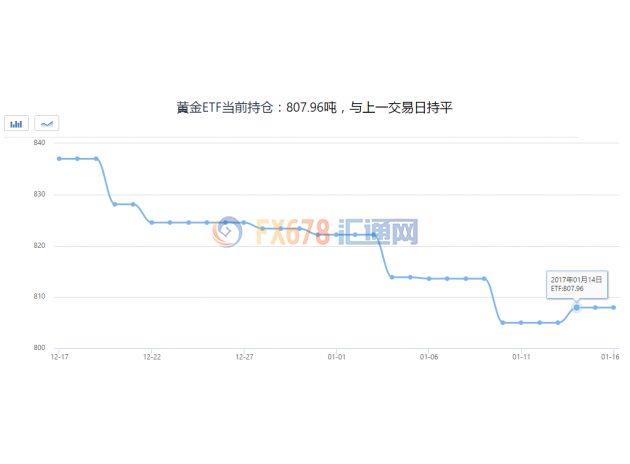Select the data point above 12-22
Image resolution: width=630 pixels, height=464 pixels.
pos(152,222)
